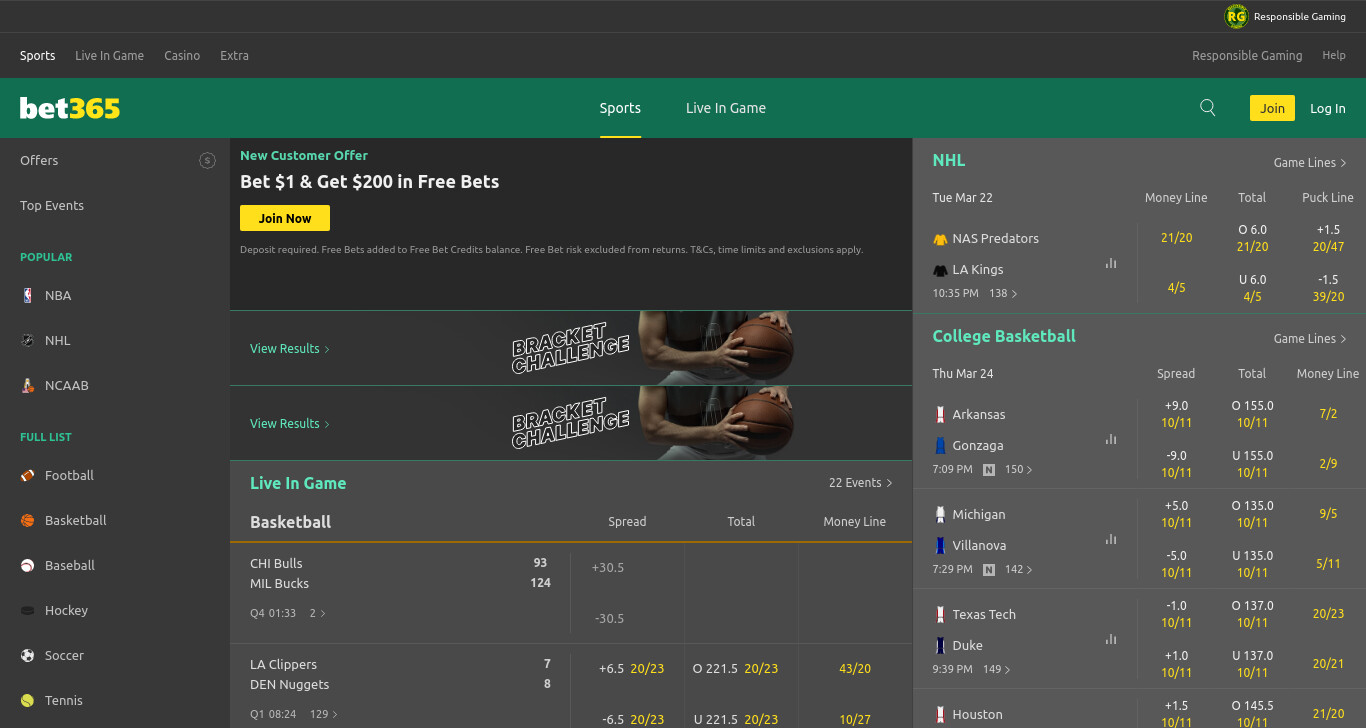Screen dimensions: 1366x728
Task: Click the Live In Game section heading
Action: coord(298,483)
